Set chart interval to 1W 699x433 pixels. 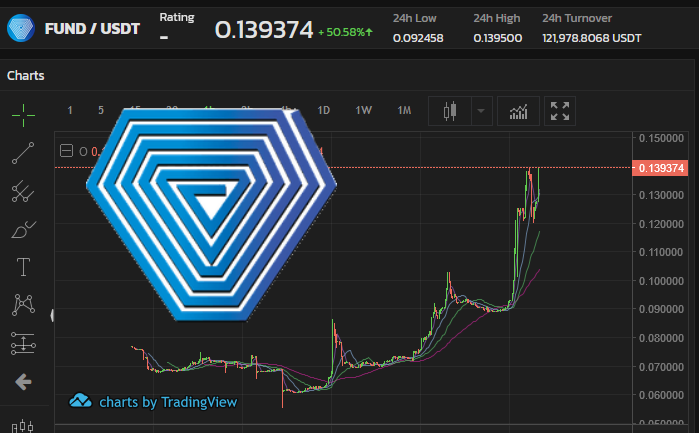tap(363, 110)
